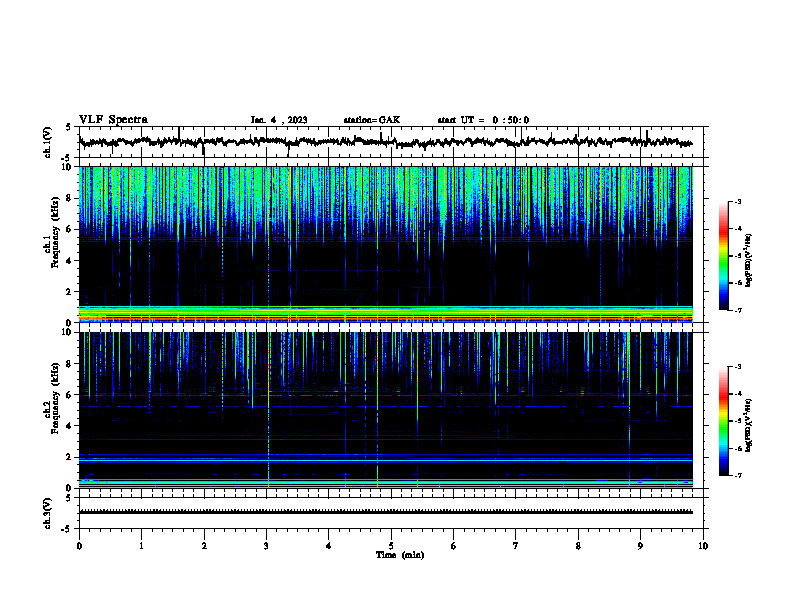Screen dimensions: 792x612
Task: Select the 5 minute tick label on time axis
Action: [x=391, y=546]
